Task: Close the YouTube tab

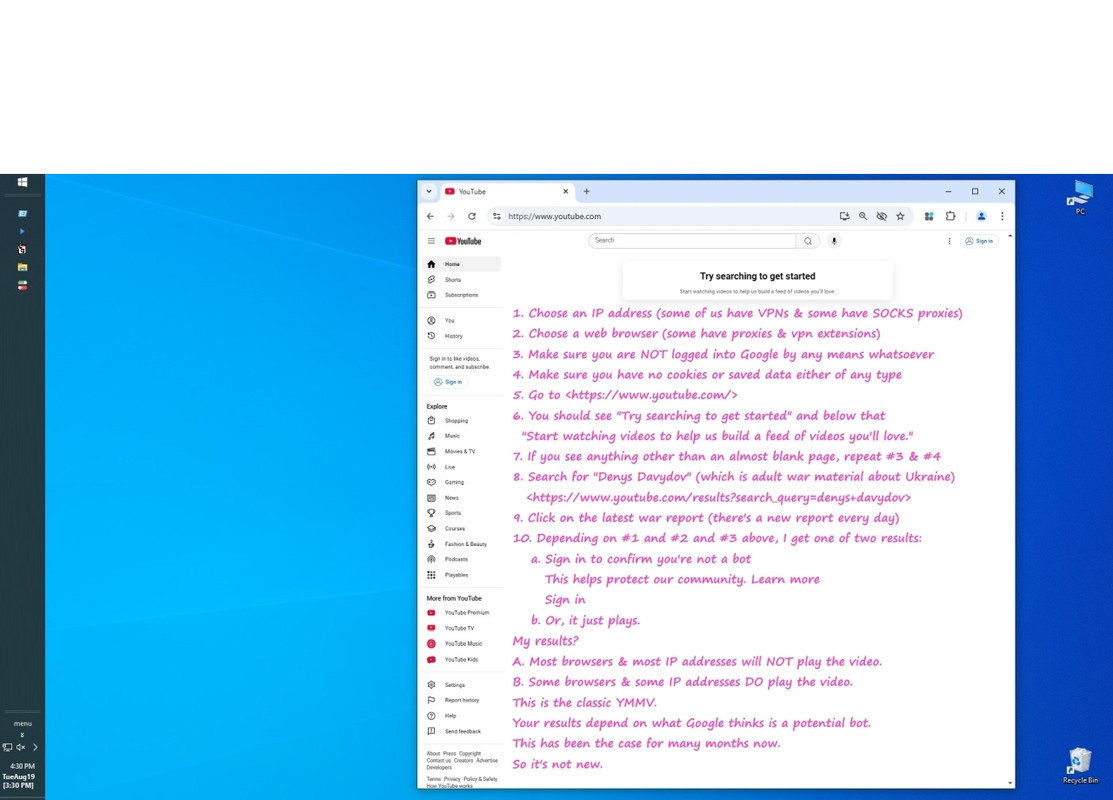Action: [566, 191]
